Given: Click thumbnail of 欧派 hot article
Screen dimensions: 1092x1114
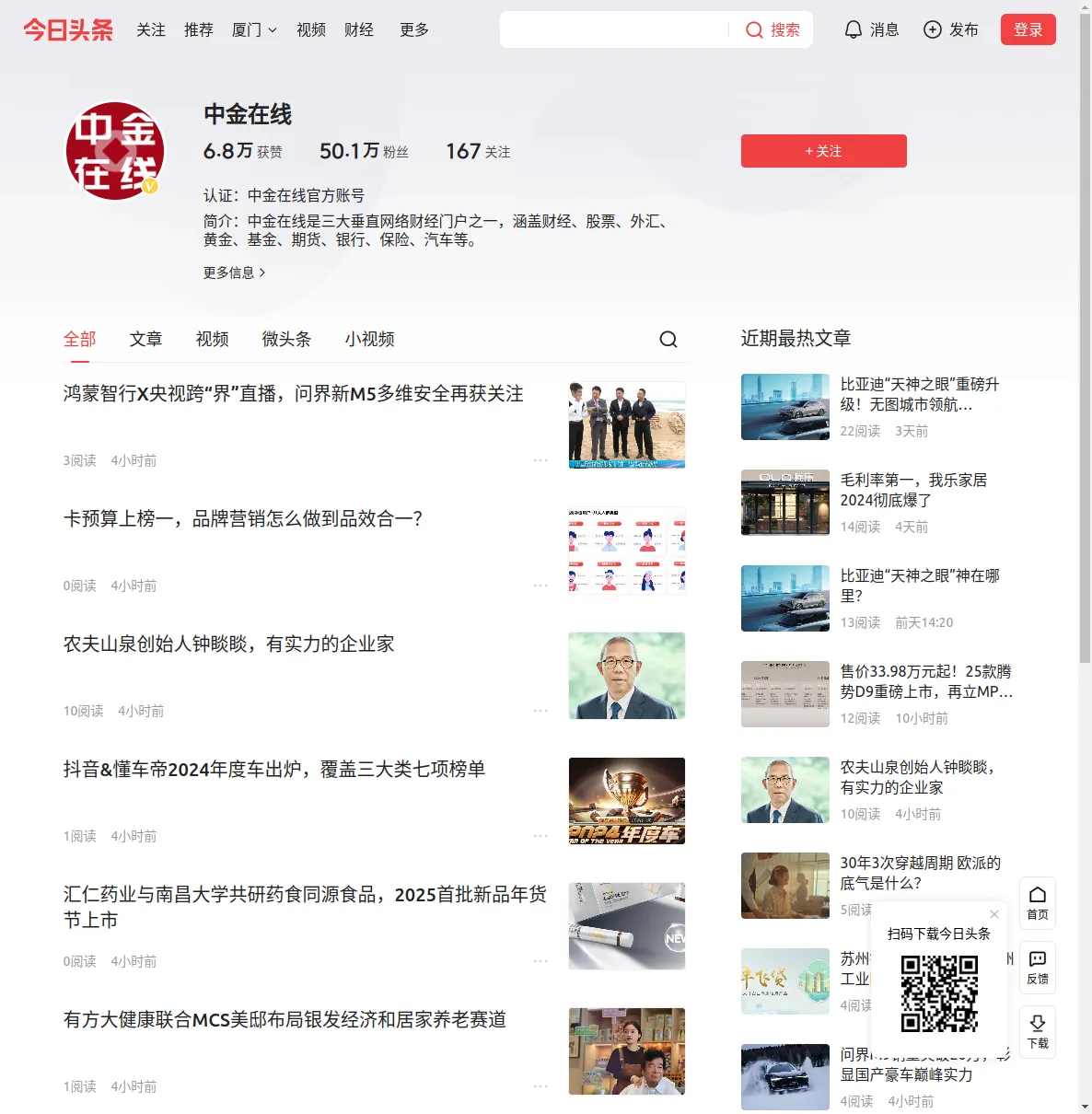Looking at the screenshot, I should point(785,886).
